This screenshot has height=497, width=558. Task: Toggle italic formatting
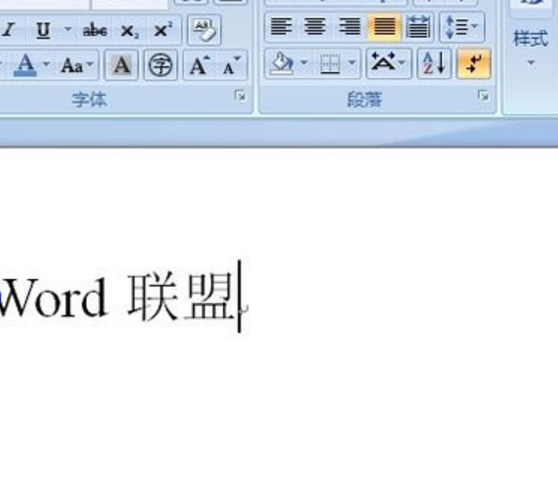pos(9,30)
